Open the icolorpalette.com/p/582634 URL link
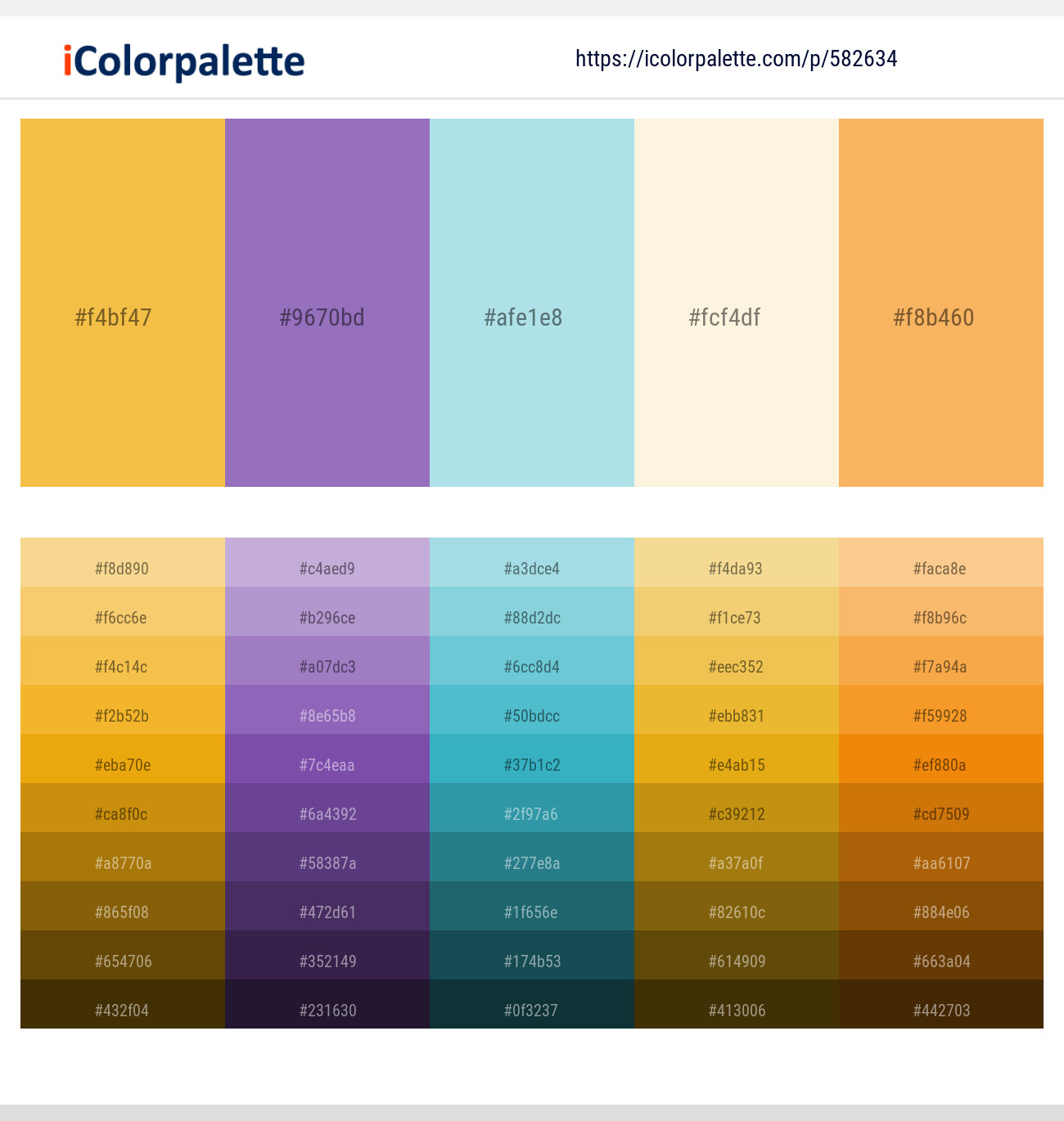 click(736, 59)
